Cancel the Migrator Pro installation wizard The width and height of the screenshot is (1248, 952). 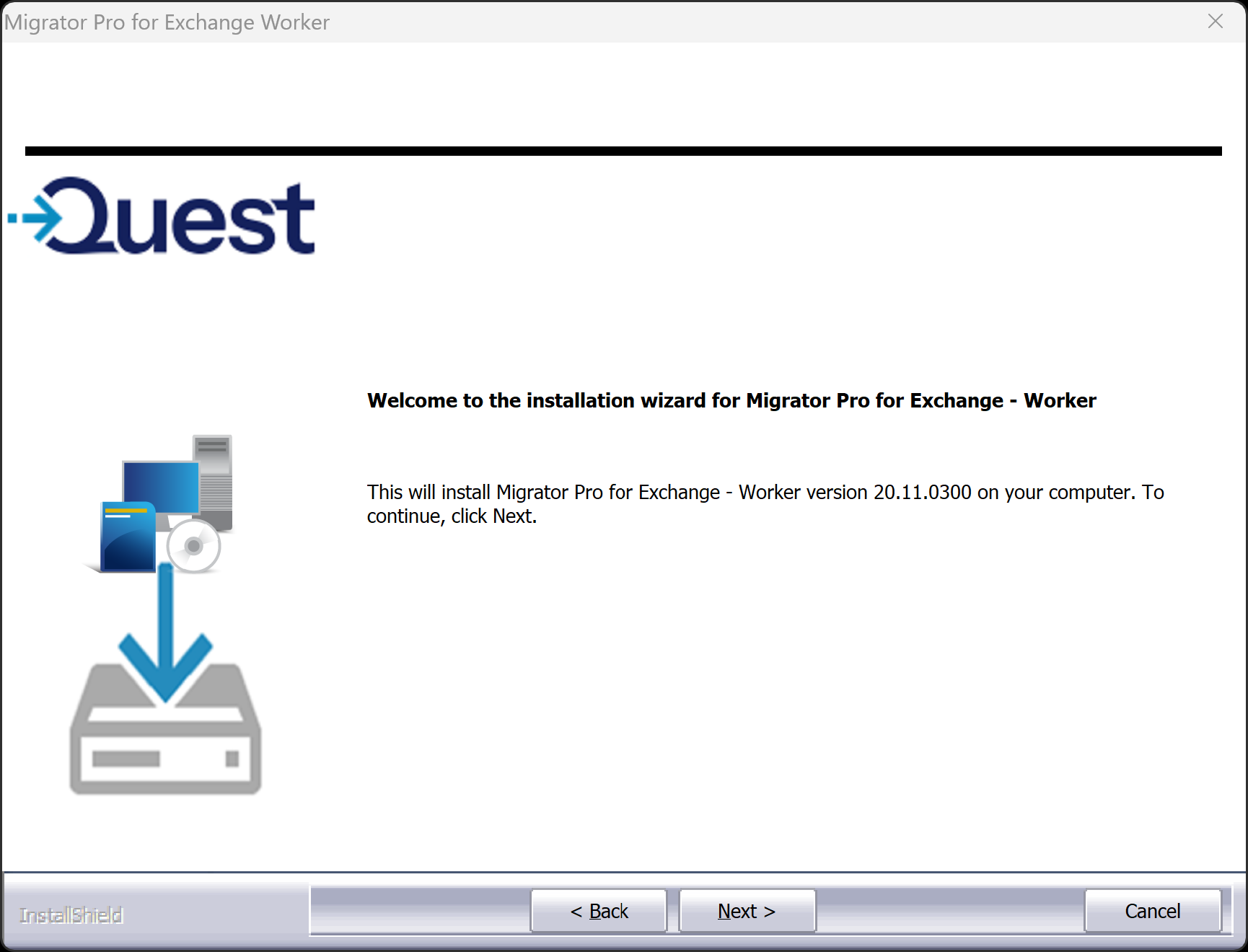[1153, 911]
